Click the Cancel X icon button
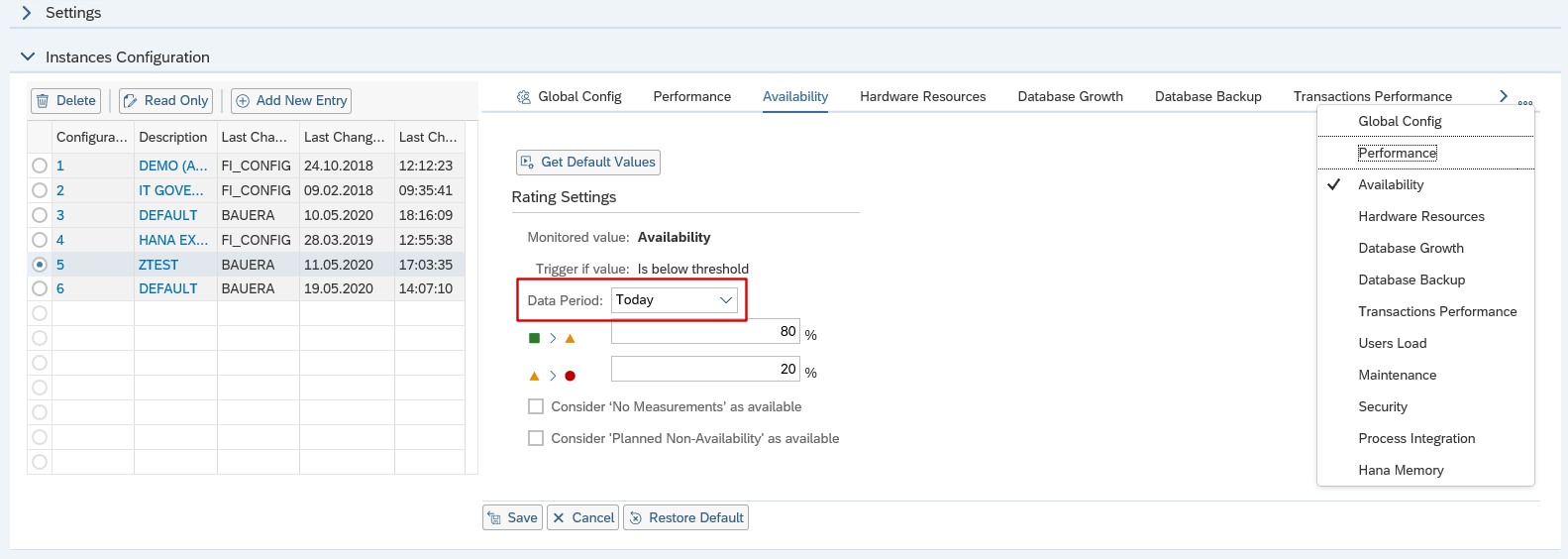This screenshot has width=1568, height=559. (x=560, y=518)
